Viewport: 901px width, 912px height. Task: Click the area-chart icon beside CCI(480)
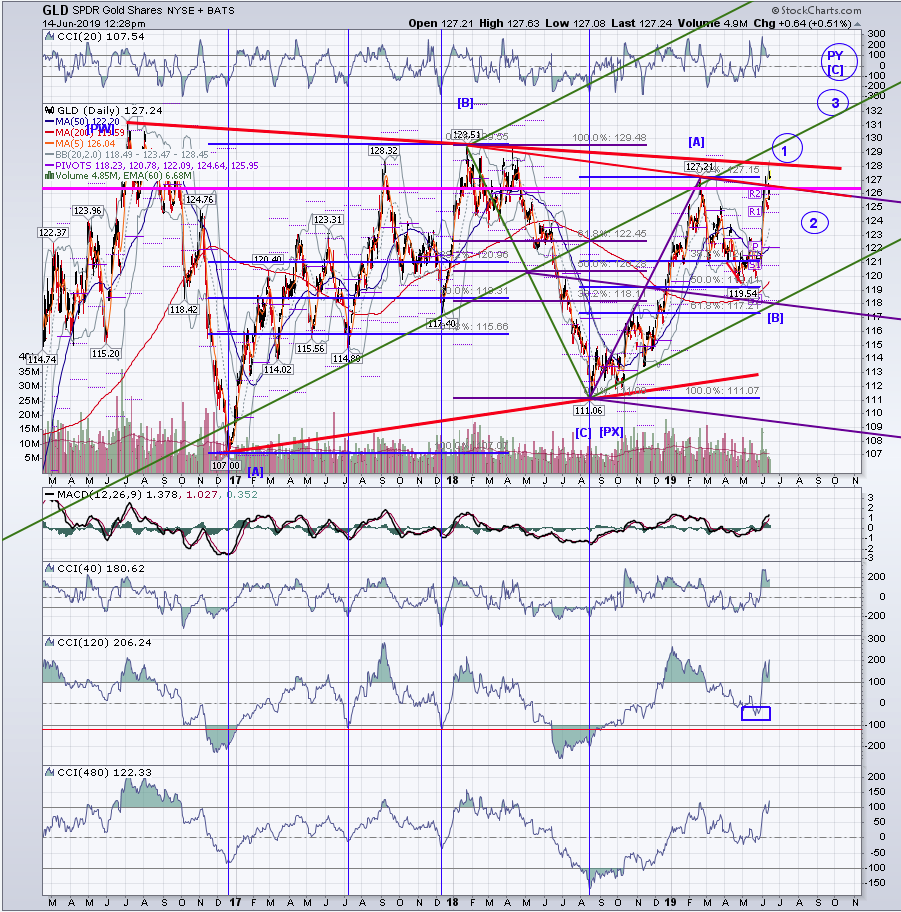[x=49, y=772]
